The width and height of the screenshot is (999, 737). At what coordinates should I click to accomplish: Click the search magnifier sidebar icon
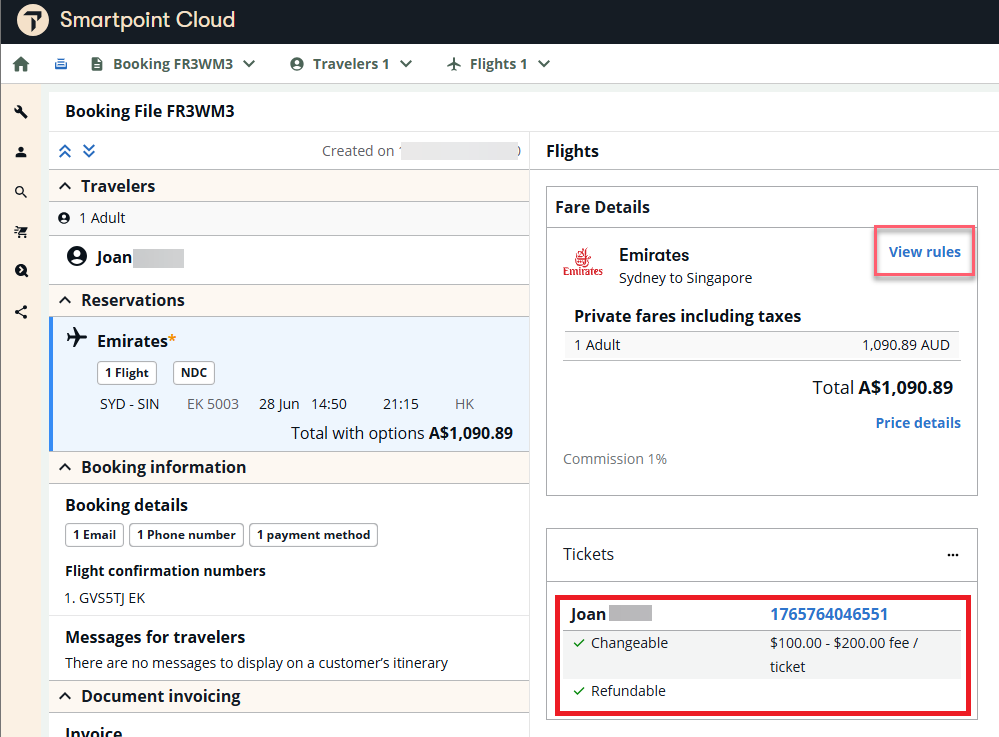pyautogui.click(x=21, y=192)
